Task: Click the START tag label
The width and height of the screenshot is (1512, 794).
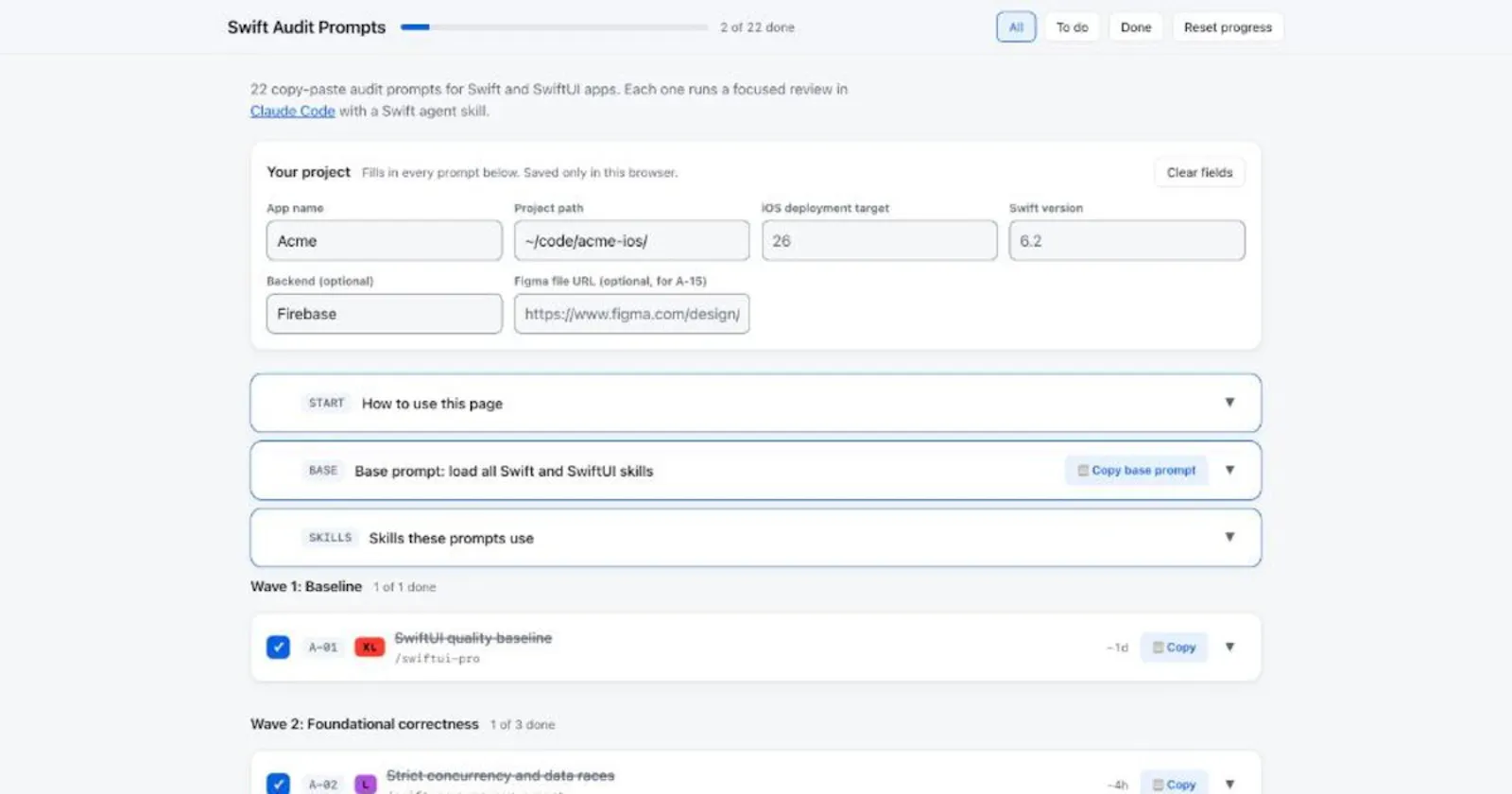Action: point(326,404)
